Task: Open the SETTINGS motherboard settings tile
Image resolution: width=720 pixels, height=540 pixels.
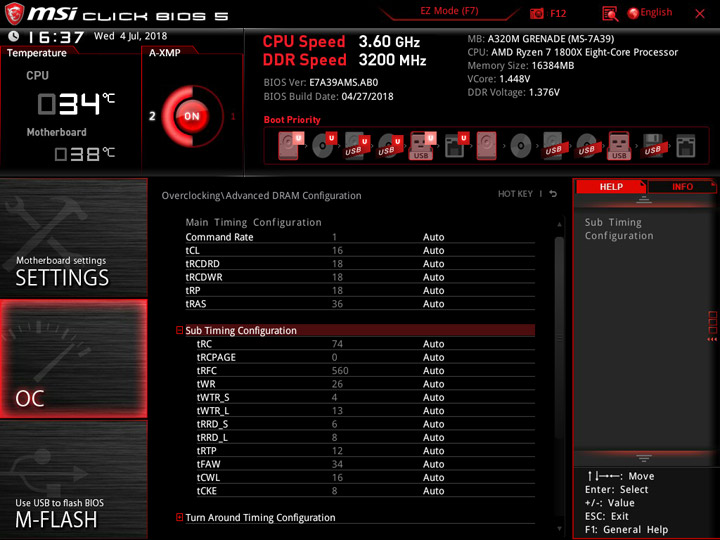Action: point(73,237)
